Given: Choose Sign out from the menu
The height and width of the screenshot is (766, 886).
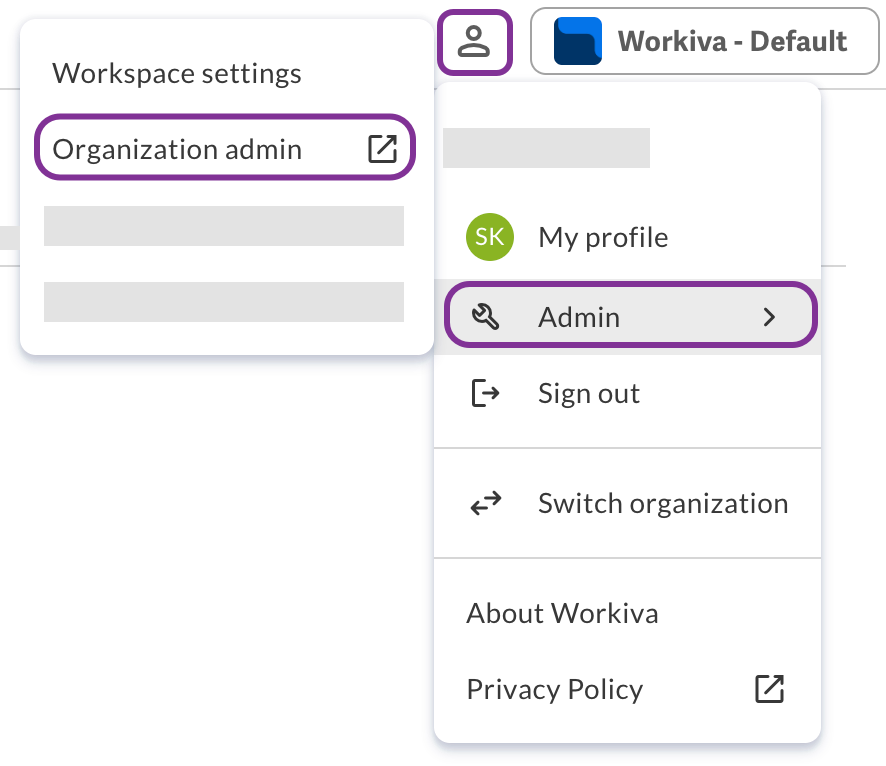Looking at the screenshot, I should pyautogui.click(x=588, y=393).
